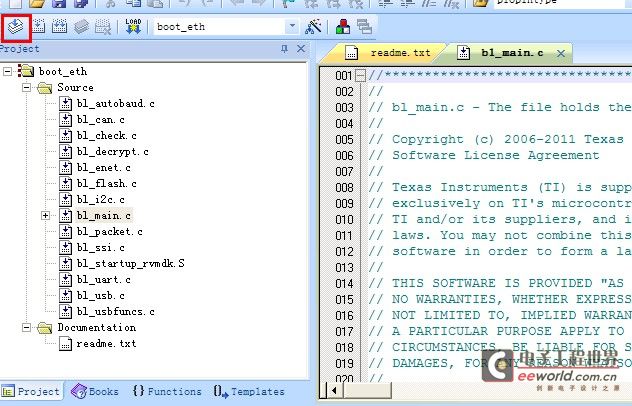The image size is (632, 406).
Task: Select readme.txt under Documentation
Action: pyautogui.click(x=106, y=344)
